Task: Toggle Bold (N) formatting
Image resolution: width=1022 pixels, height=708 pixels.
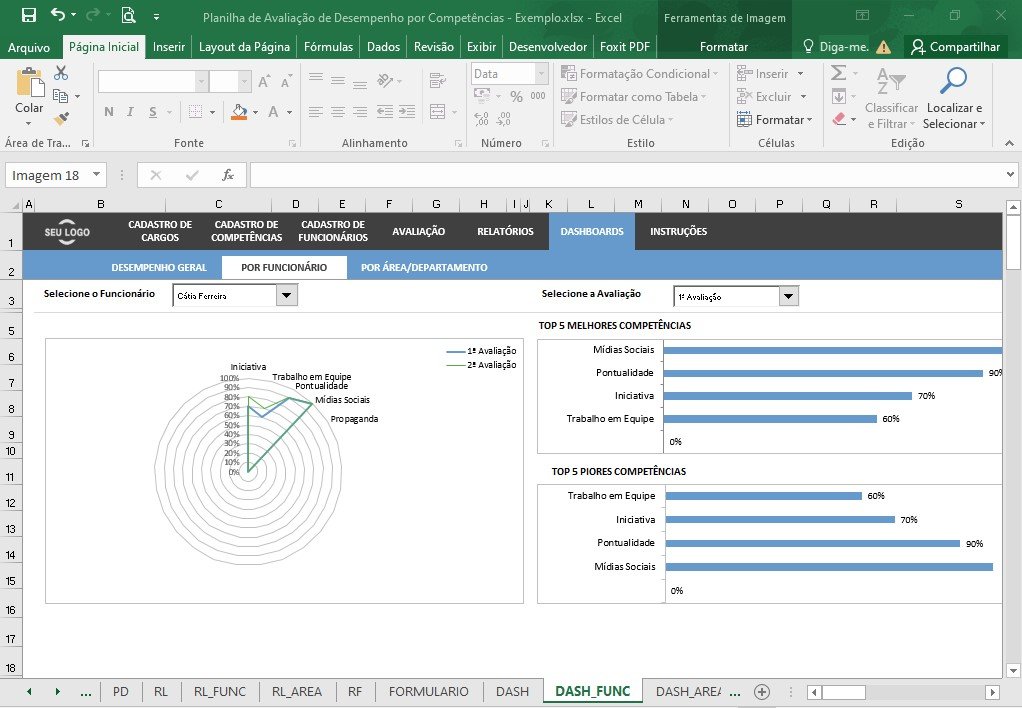Action: pyautogui.click(x=109, y=112)
